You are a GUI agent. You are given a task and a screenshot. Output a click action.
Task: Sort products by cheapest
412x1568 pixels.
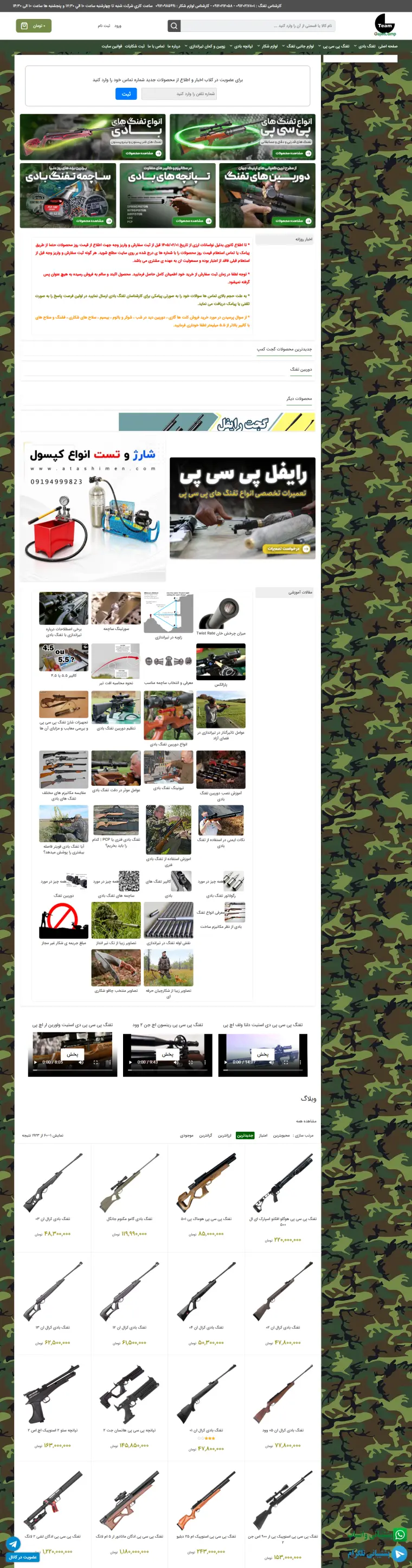coord(224,1135)
